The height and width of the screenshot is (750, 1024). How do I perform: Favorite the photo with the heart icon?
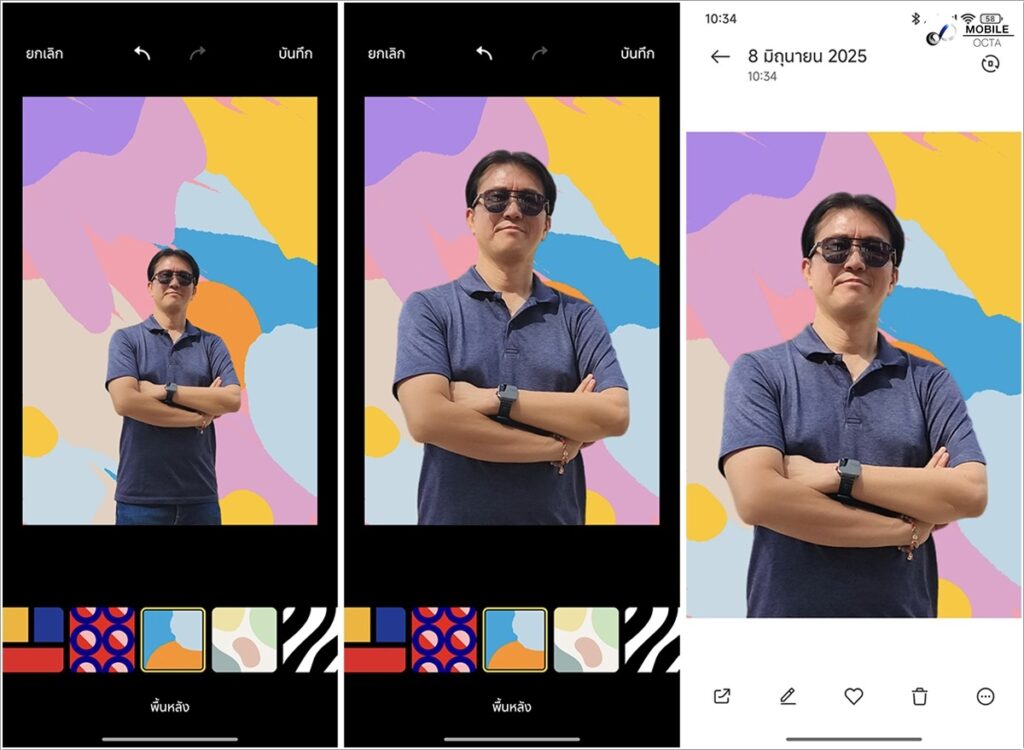tap(854, 696)
